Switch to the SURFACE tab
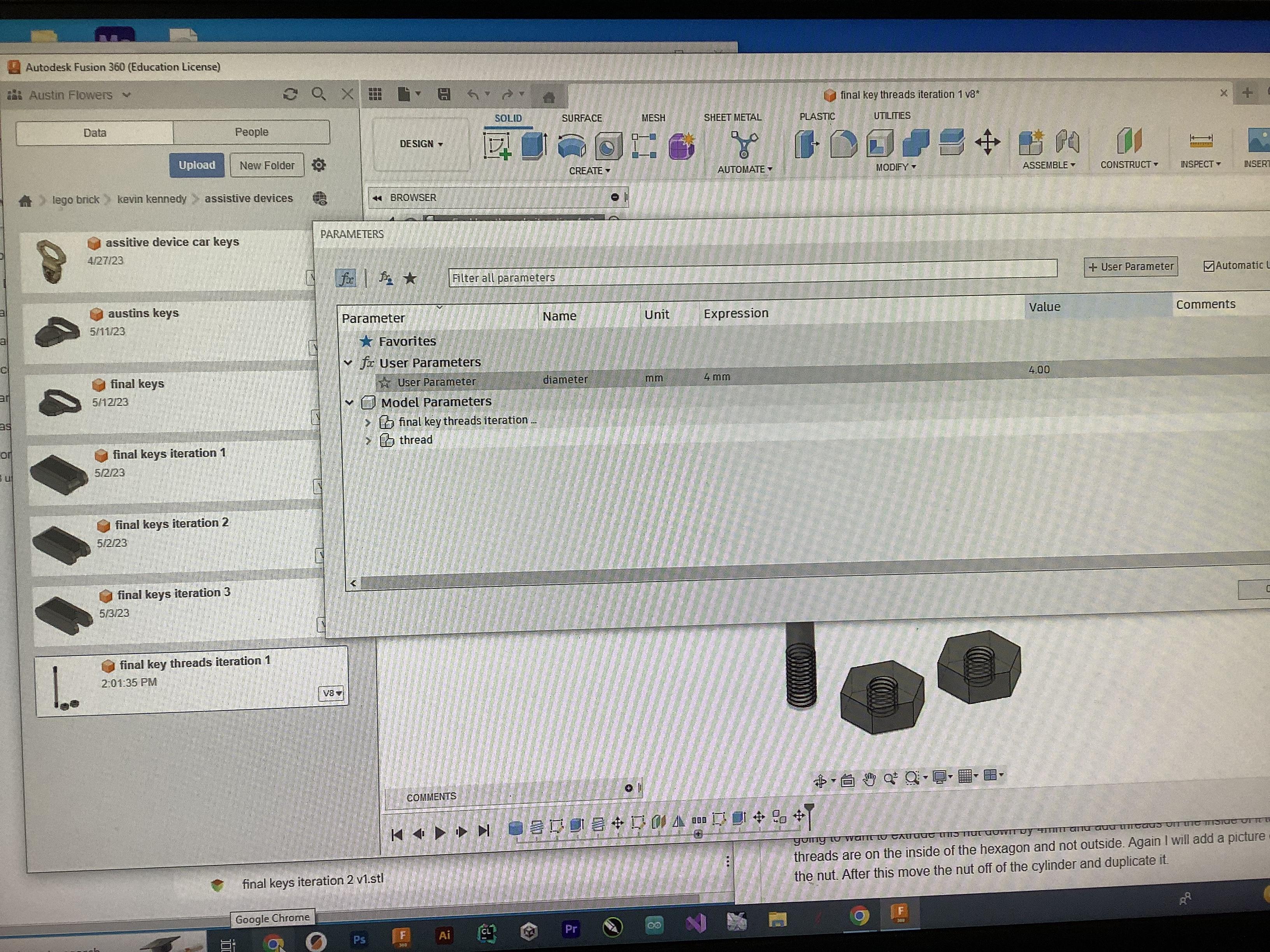1270x952 pixels. tap(582, 118)
